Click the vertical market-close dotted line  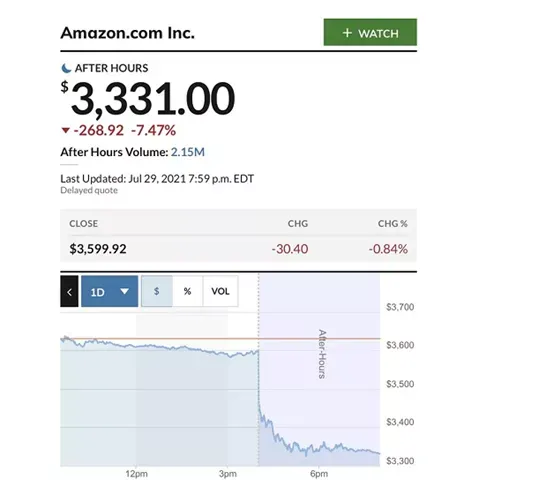(259, 369)
